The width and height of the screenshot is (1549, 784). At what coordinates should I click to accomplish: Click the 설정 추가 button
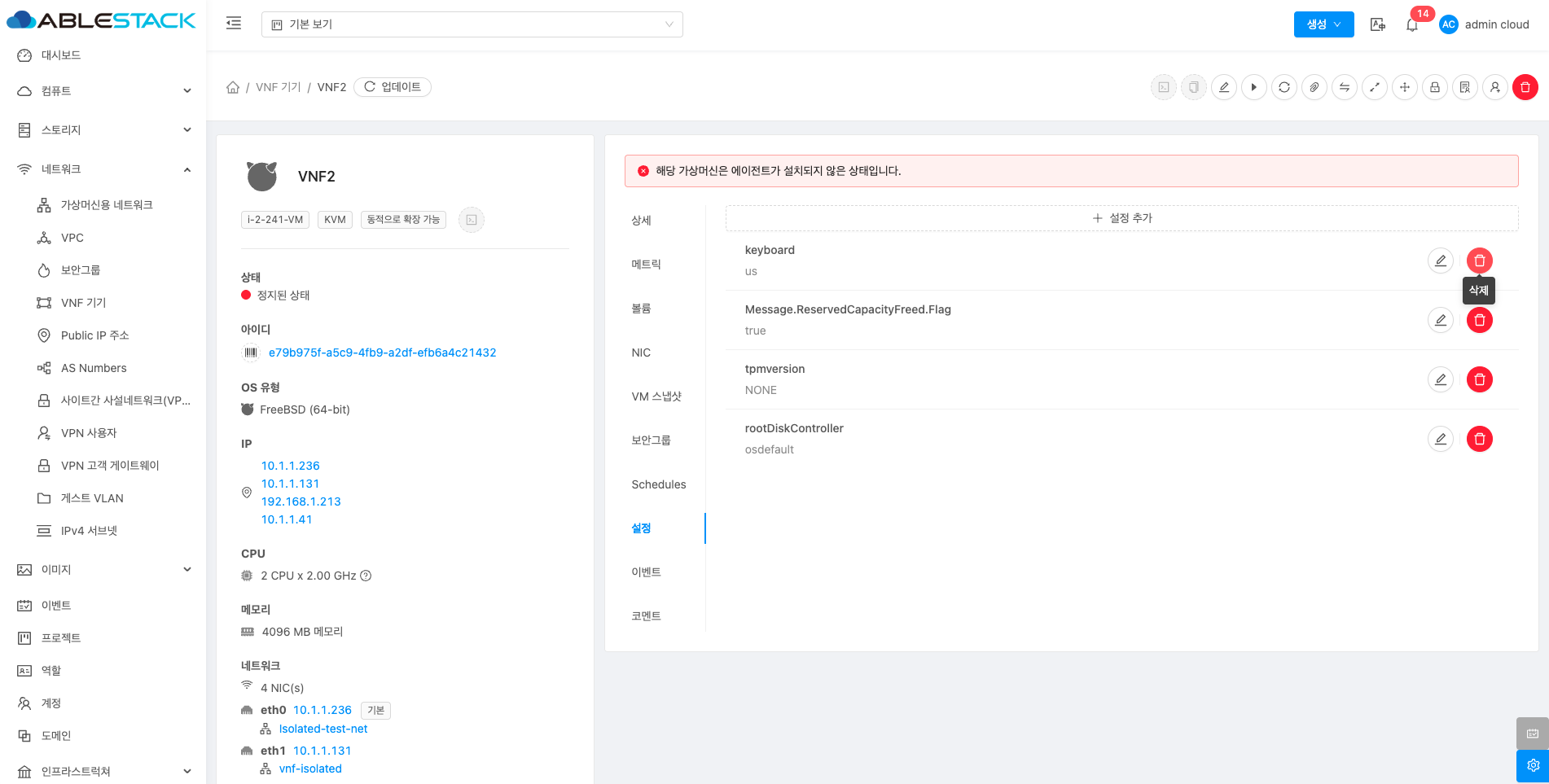pyautogui.click(x=1122, y=218)
